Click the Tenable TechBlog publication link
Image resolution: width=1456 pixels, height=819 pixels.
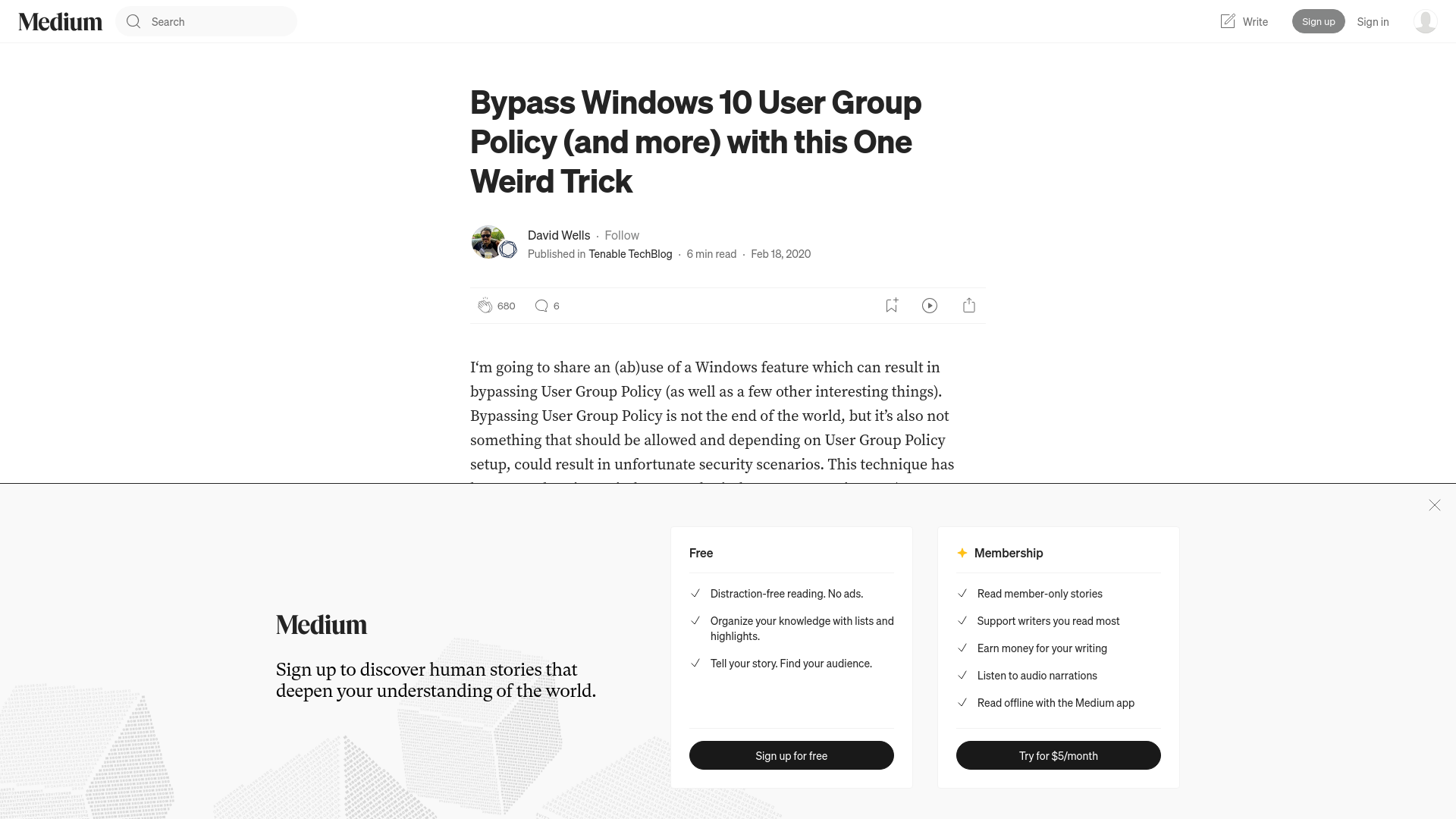pyautogui.click(x=630, y=253)
